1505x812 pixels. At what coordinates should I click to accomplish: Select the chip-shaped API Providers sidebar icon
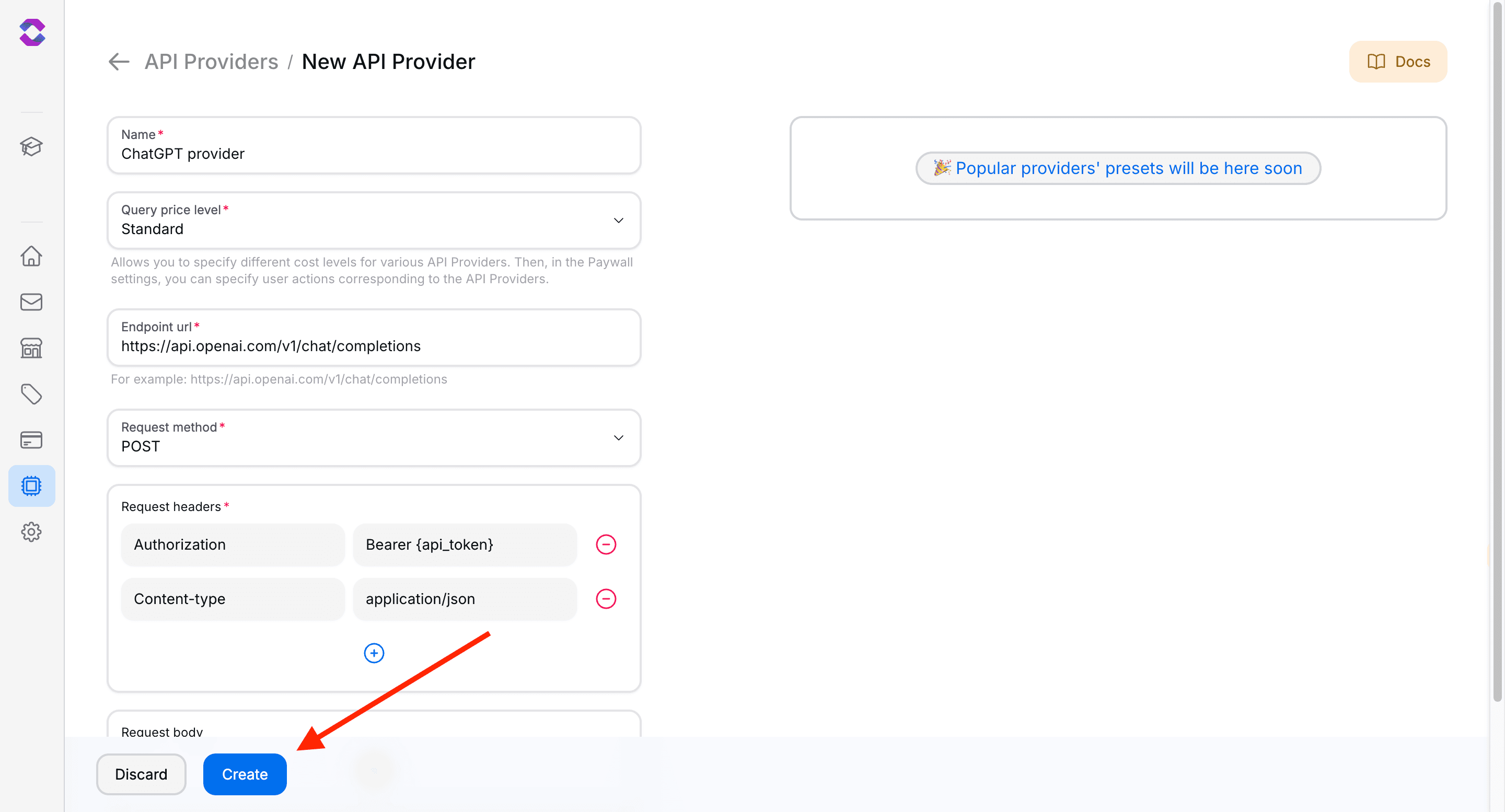(31, 485)
